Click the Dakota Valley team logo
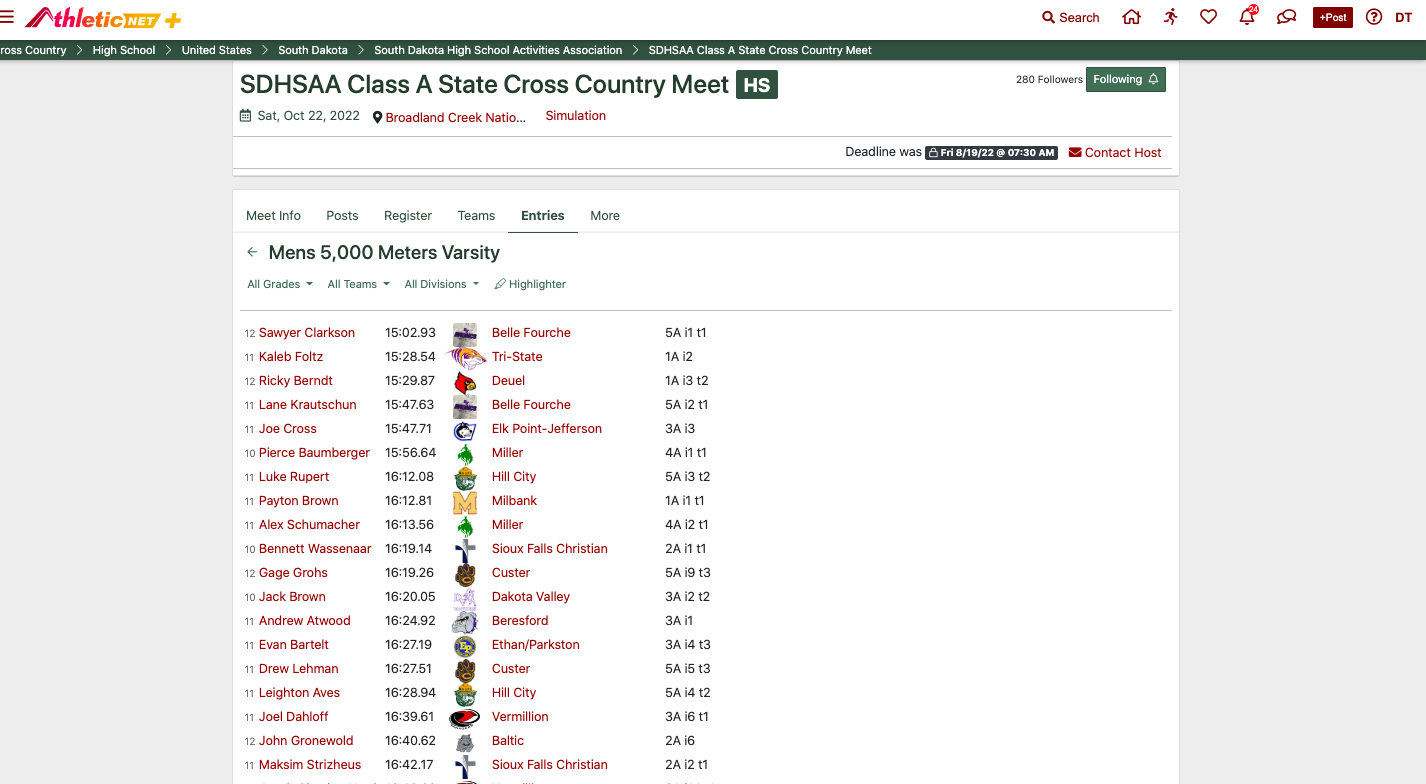Screen dimensions: 1426x784 [465, 598]
